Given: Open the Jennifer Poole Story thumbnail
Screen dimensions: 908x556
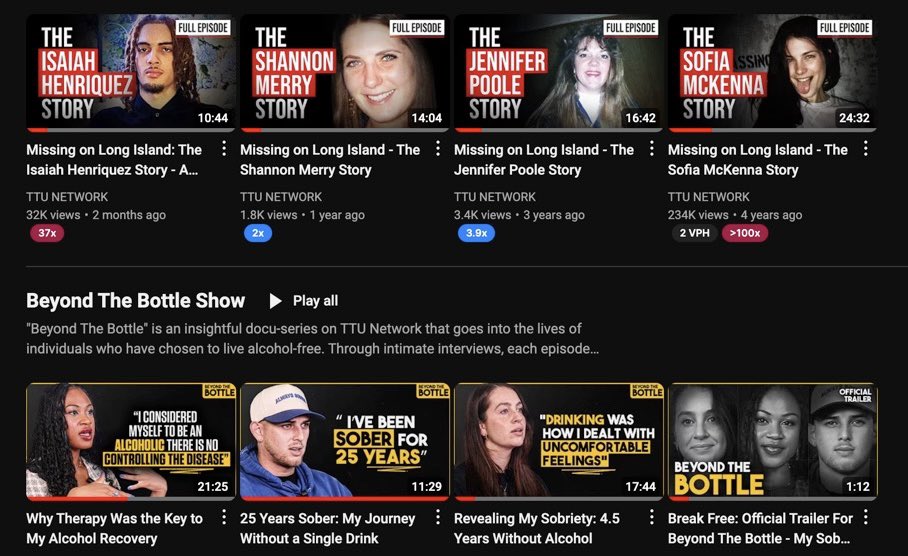Looking at the screenshot, I should 558,72.
